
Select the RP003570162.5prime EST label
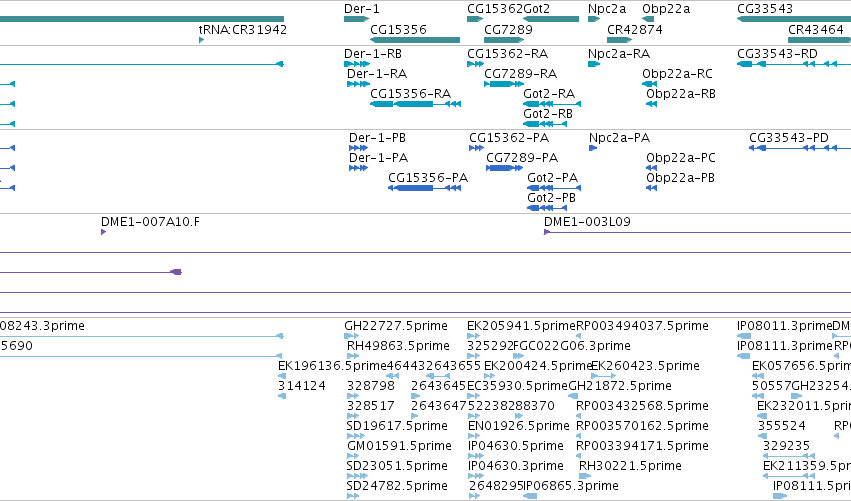[642, 426]
